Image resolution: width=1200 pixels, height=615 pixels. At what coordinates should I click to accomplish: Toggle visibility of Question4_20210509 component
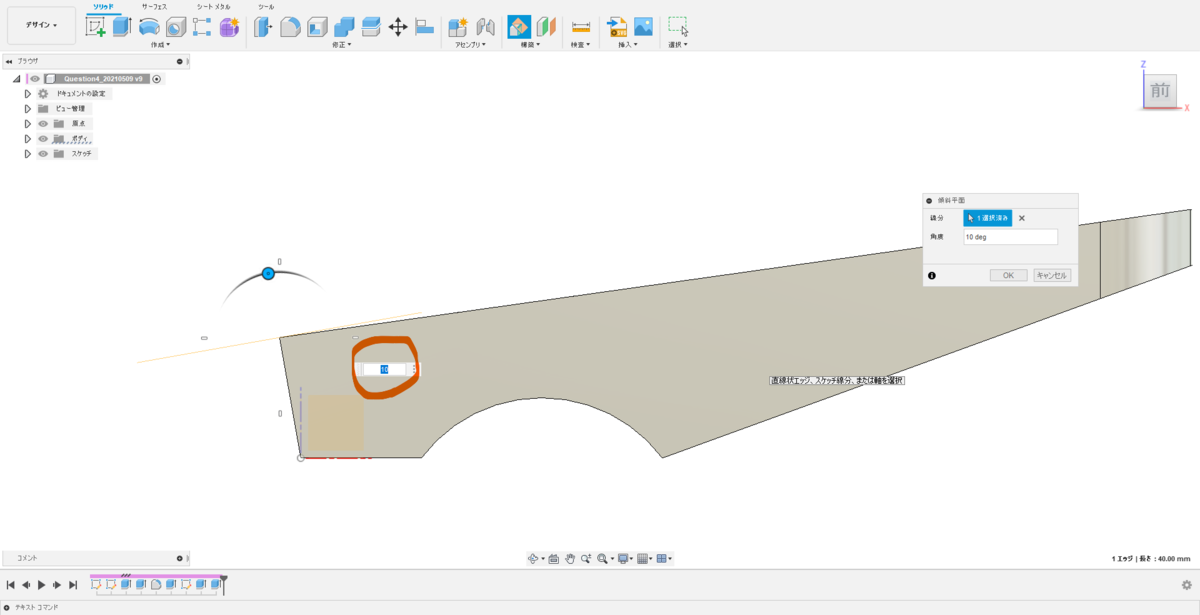point(35,78)
